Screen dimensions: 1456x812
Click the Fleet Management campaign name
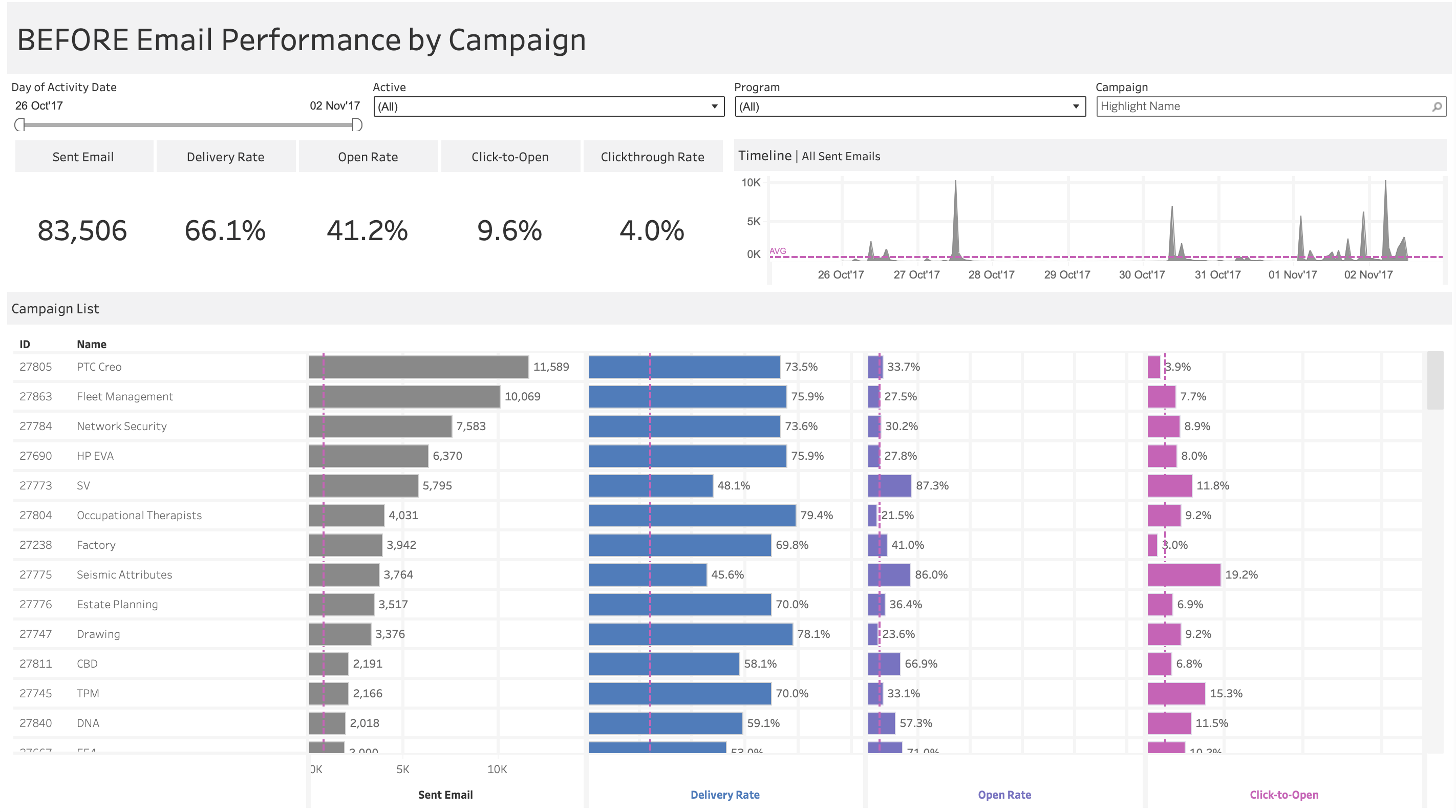pyautogui.click(x=125, y=397)
